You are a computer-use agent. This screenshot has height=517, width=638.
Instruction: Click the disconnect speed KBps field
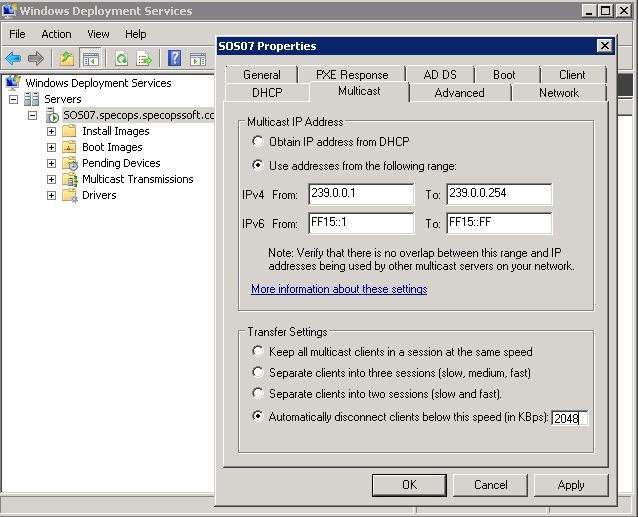[569, 418]
